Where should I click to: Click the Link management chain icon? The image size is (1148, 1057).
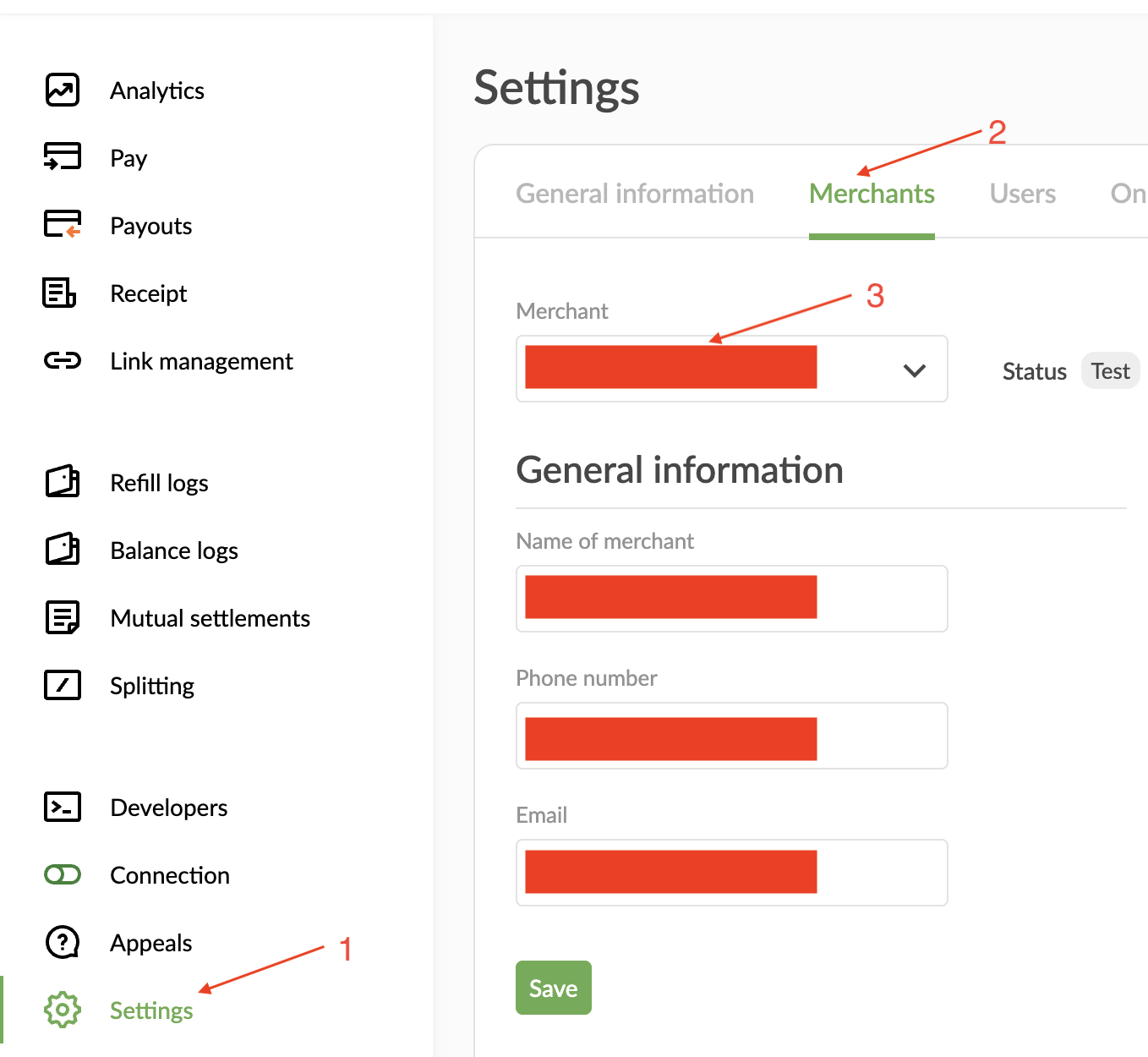pyautogui.click(x=63, y=361)
